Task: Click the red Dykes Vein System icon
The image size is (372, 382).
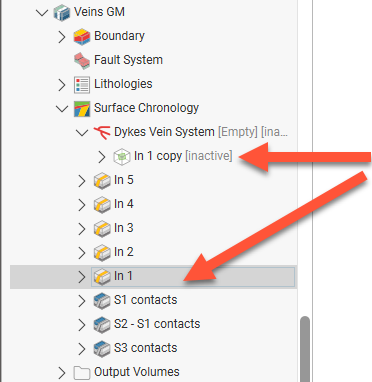Action: coord(102,133)
